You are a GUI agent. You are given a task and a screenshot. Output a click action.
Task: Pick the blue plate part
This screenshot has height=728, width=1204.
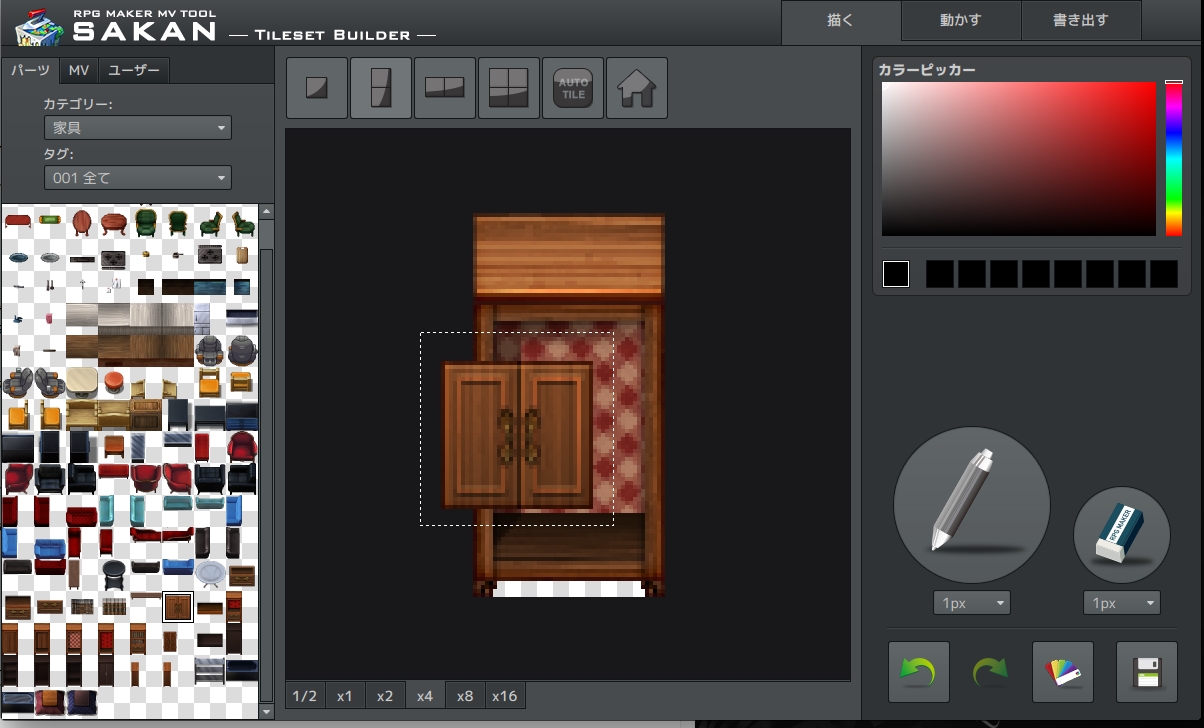tap(18, 257)
